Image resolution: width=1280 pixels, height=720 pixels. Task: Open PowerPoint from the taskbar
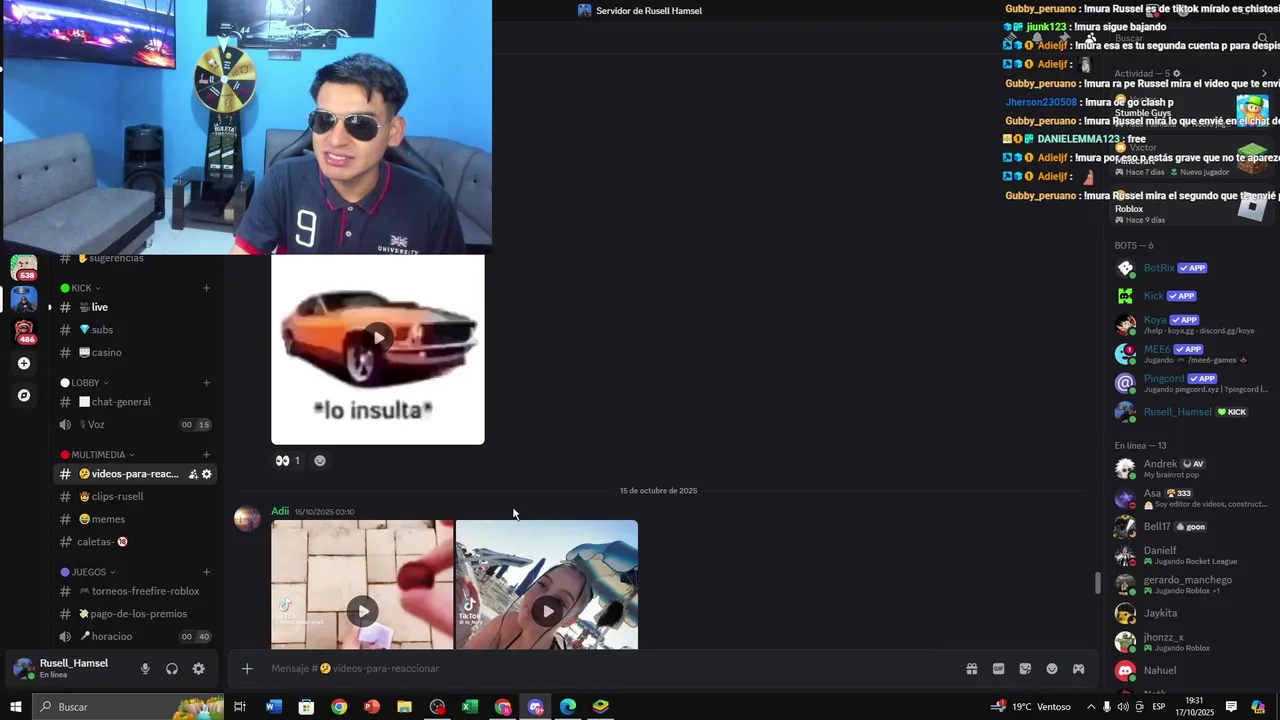[x=372, y=707]
